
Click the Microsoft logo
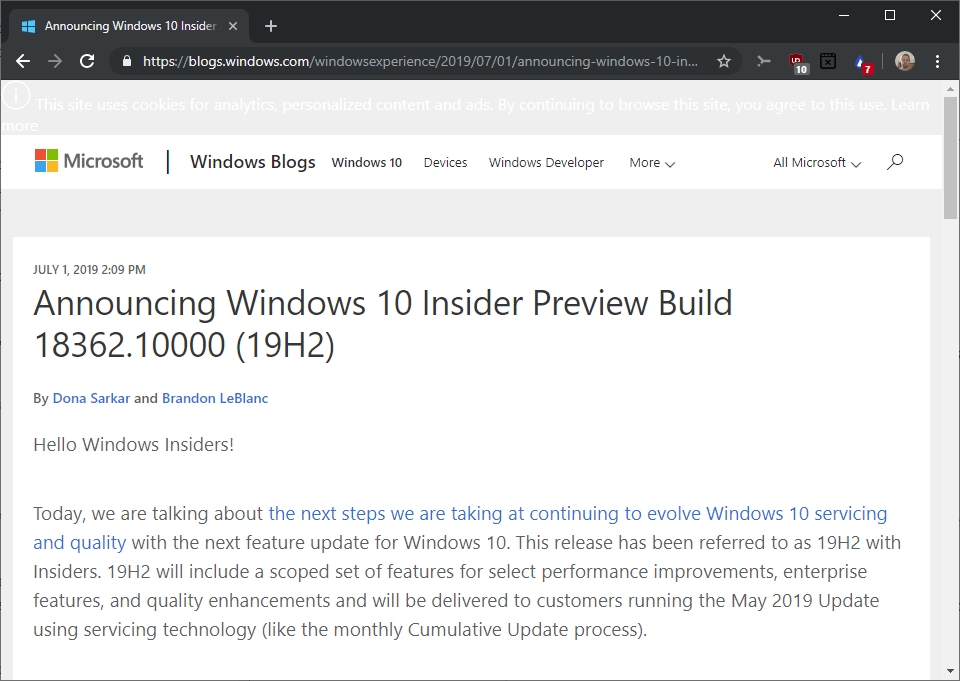pyautogui.click(x=89, y=161)
